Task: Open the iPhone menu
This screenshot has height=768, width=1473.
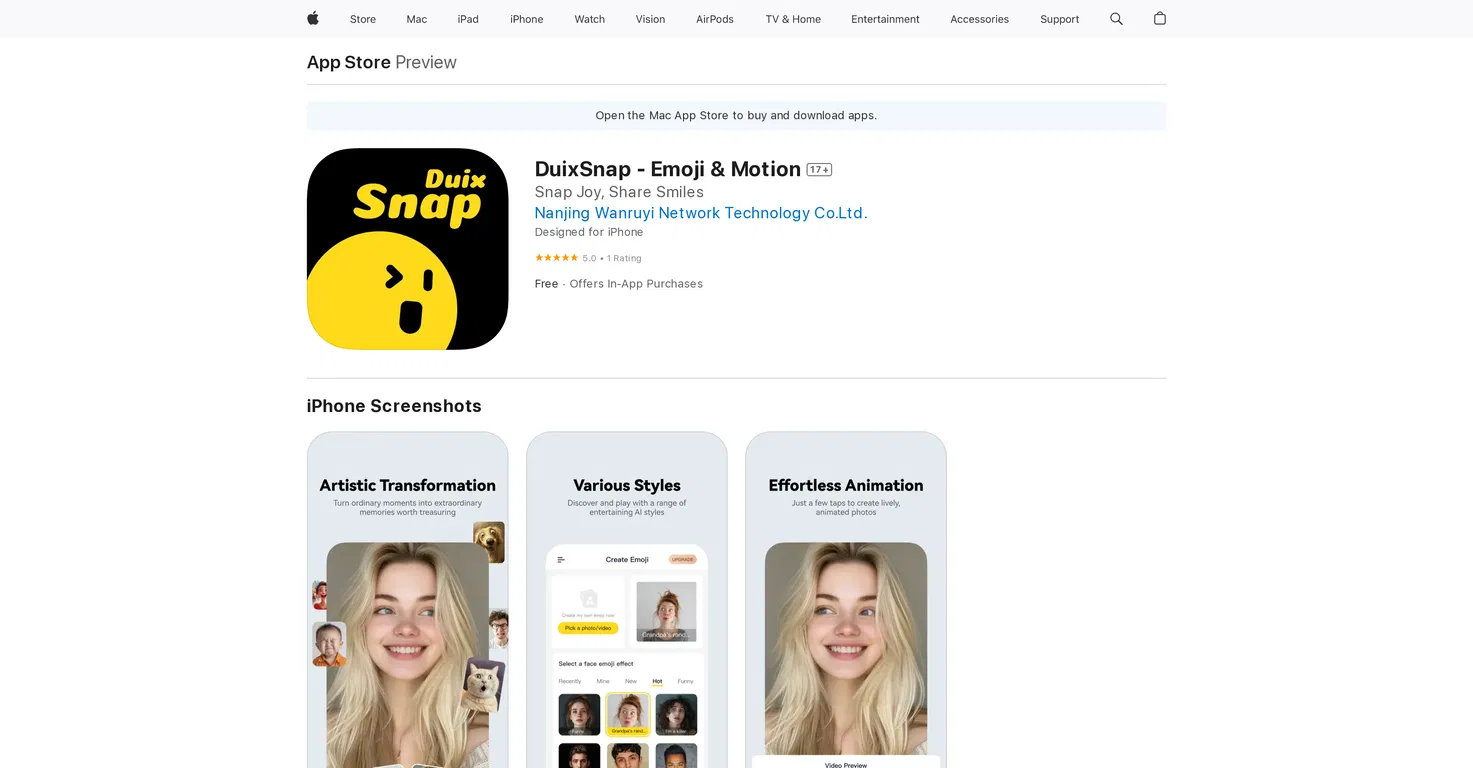Action: [527, 19]
